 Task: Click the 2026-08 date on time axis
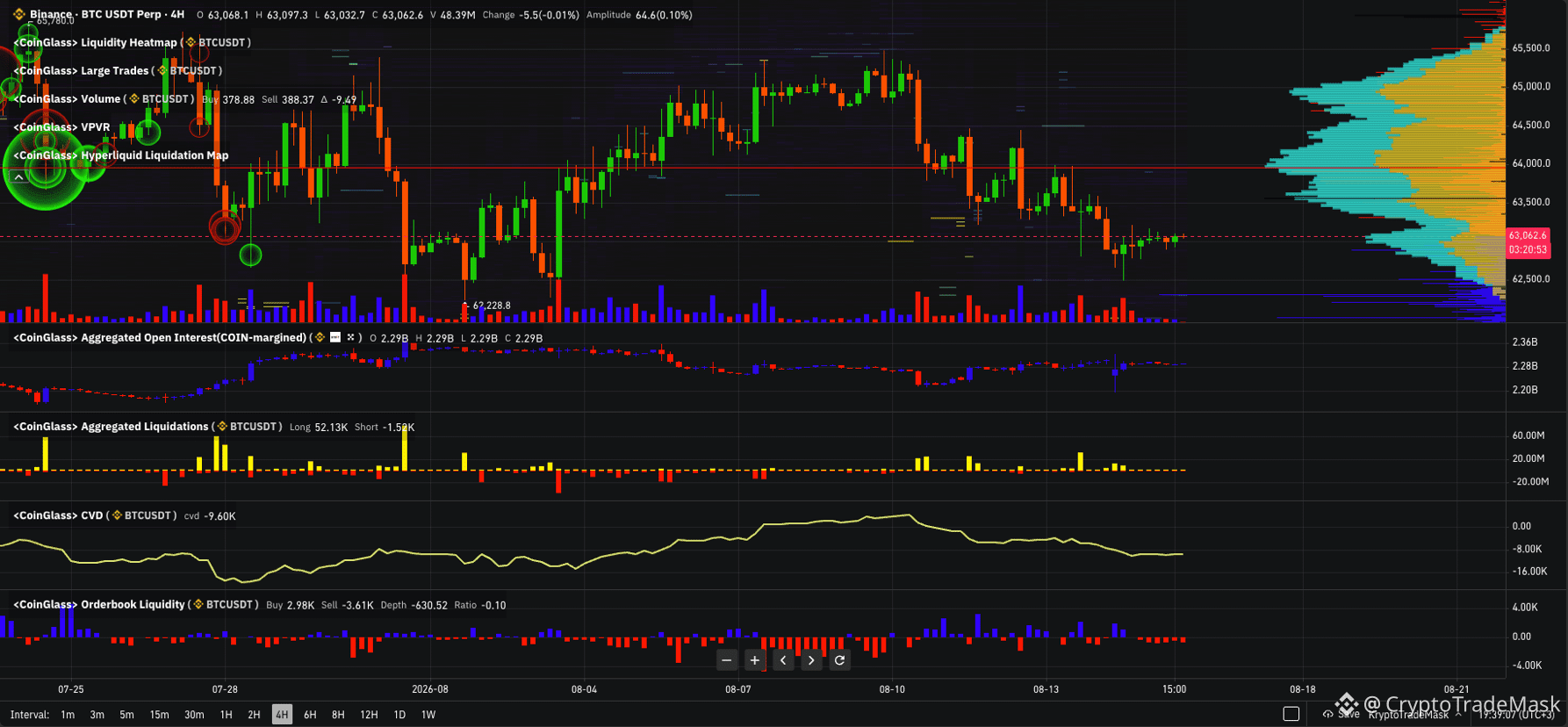[430, 689]
